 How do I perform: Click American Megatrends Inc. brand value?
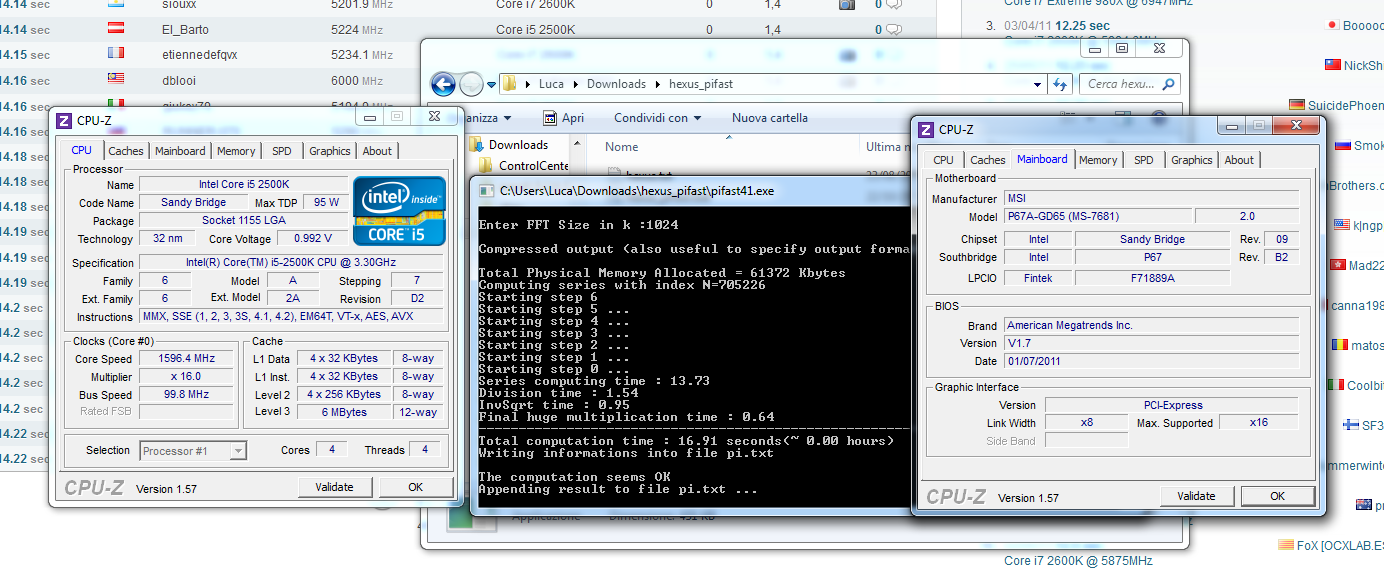click(x=1151, y=325)
